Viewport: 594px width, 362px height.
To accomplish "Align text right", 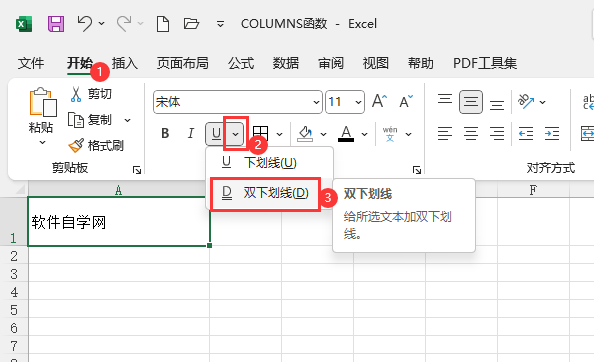I will (x=497, y=134).
